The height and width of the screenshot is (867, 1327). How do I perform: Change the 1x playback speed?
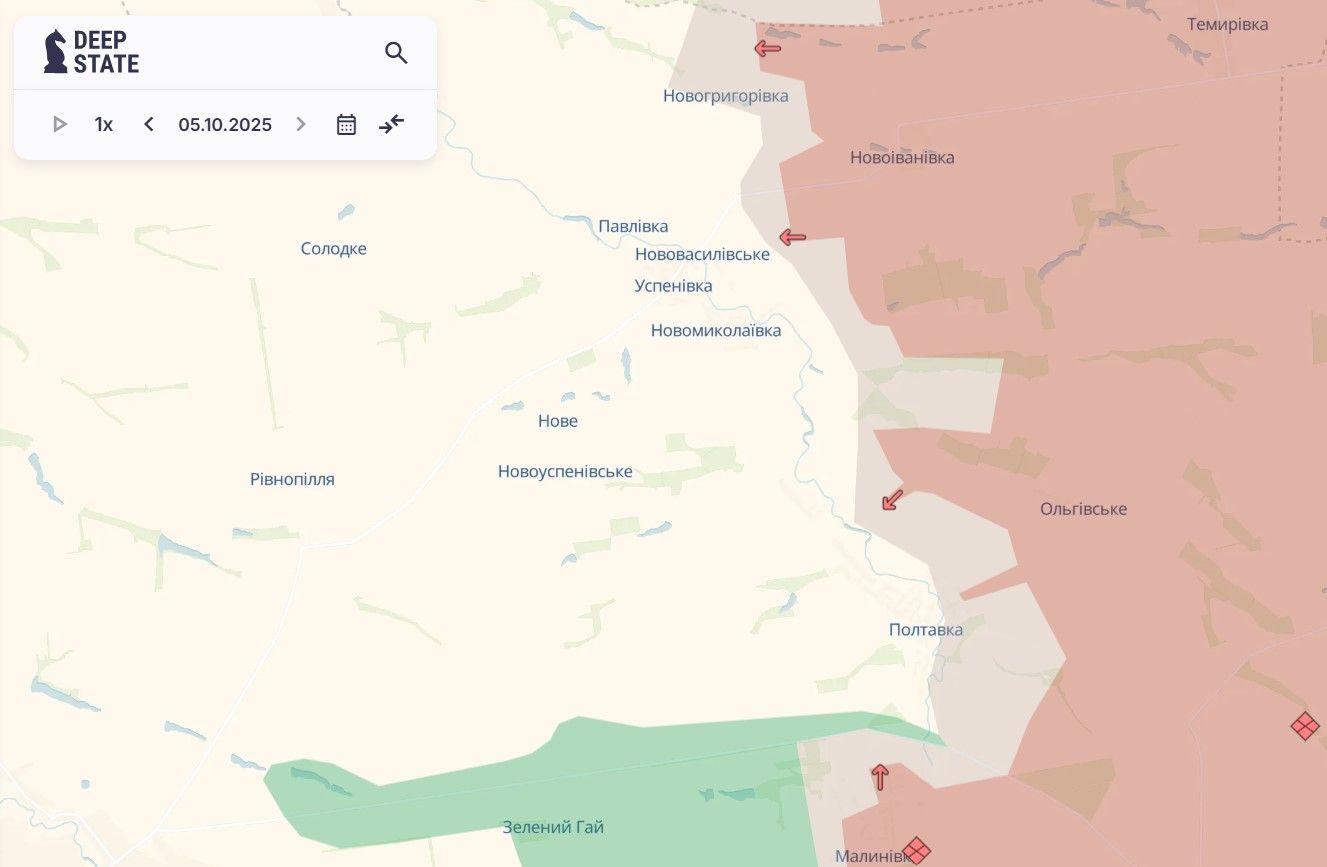[x=104, y=125]
